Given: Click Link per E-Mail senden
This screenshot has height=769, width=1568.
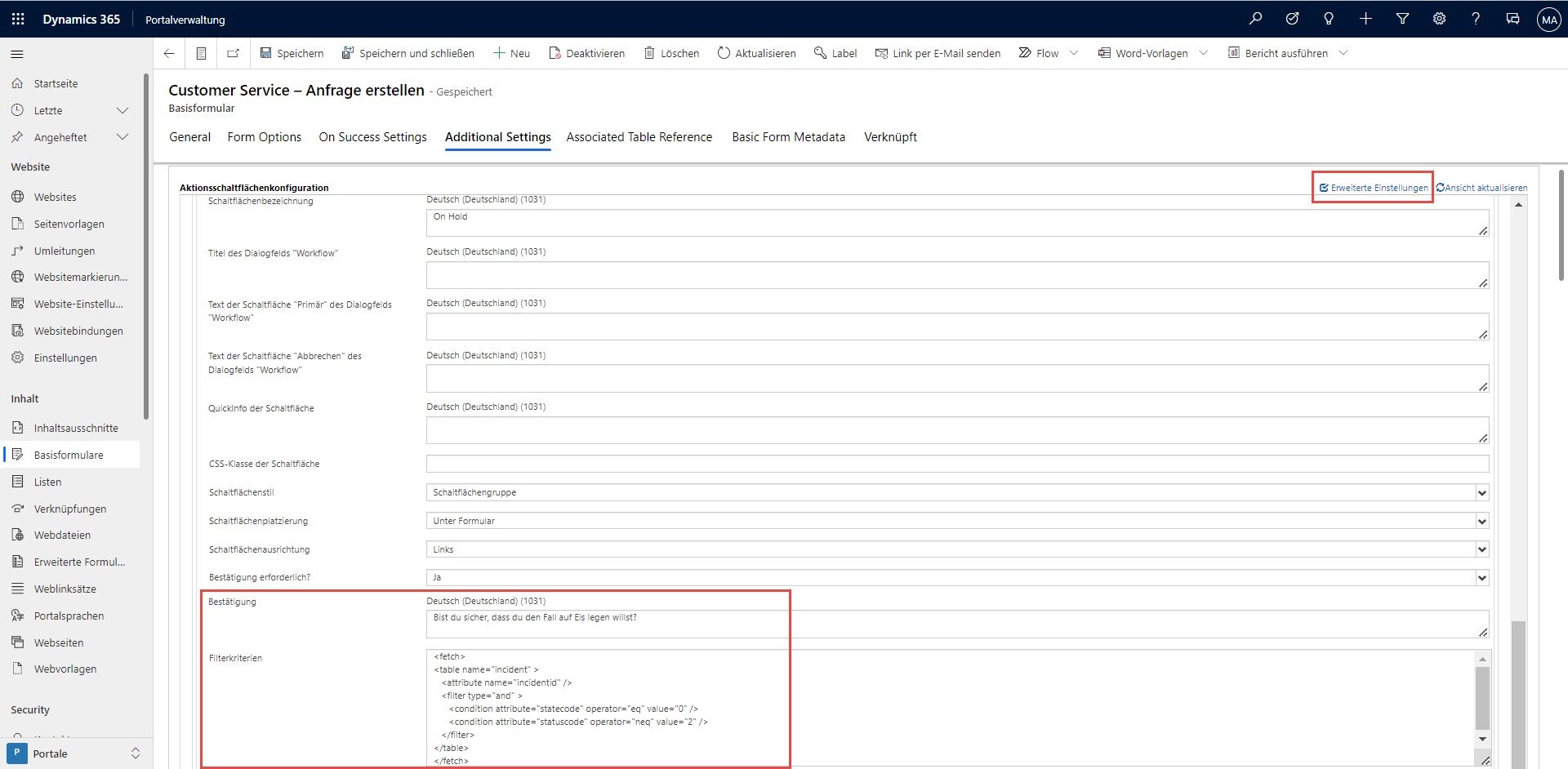Looking at the screenshot, I should click(x=938, y=53).
